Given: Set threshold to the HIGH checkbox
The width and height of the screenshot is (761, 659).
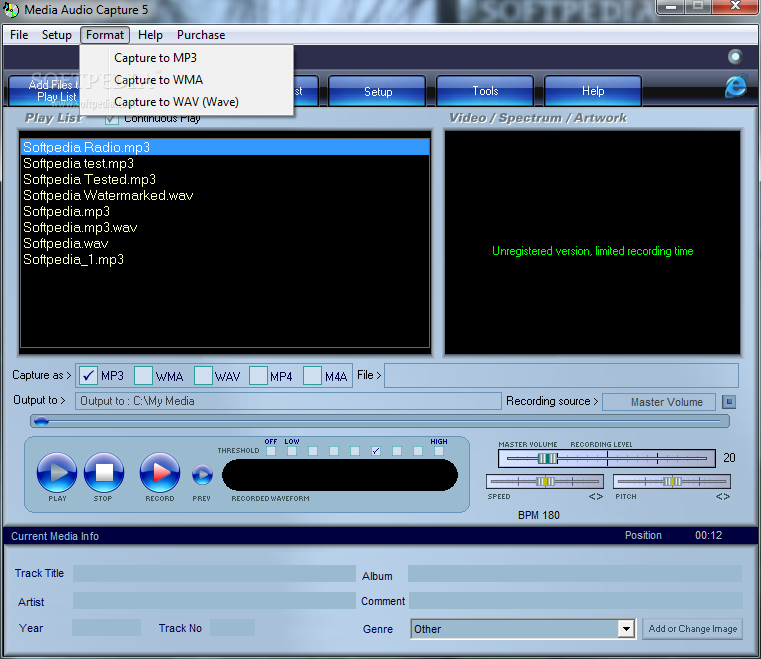Looking at the screenshot, I should tap(439, 451).
